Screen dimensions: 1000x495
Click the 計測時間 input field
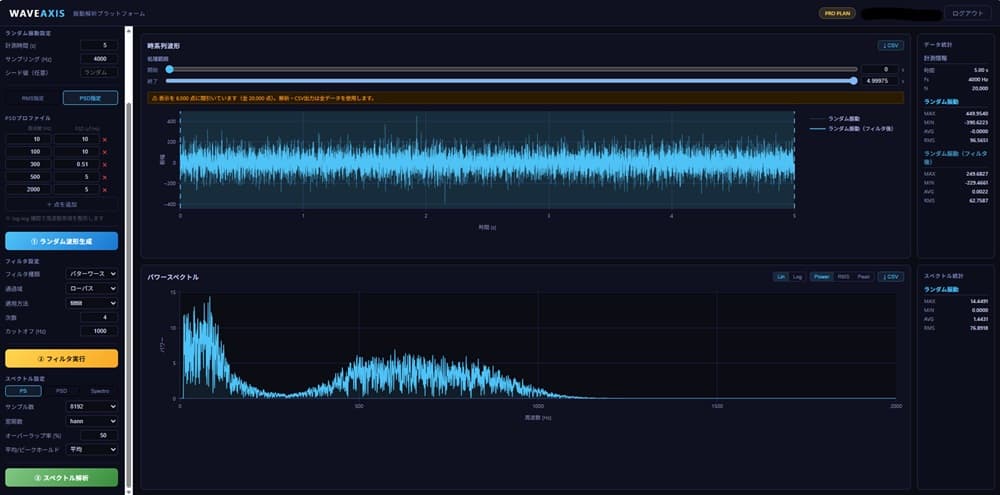tap(99, 45)
